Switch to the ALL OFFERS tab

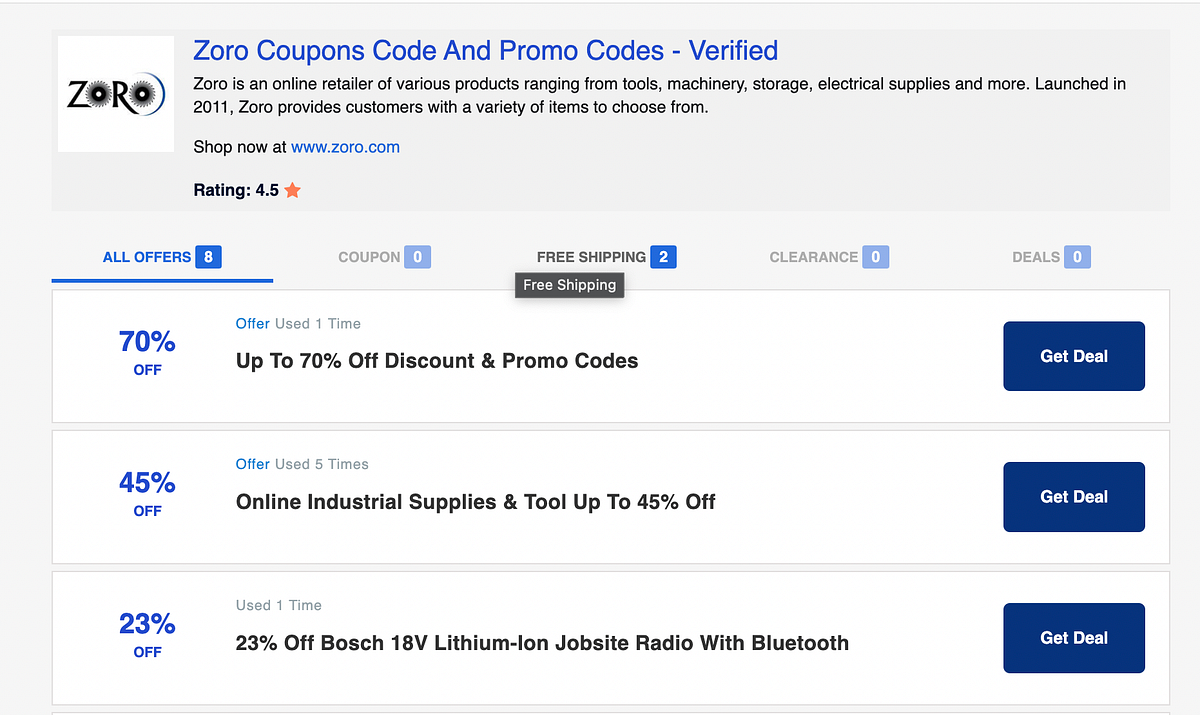coord(147,257)
